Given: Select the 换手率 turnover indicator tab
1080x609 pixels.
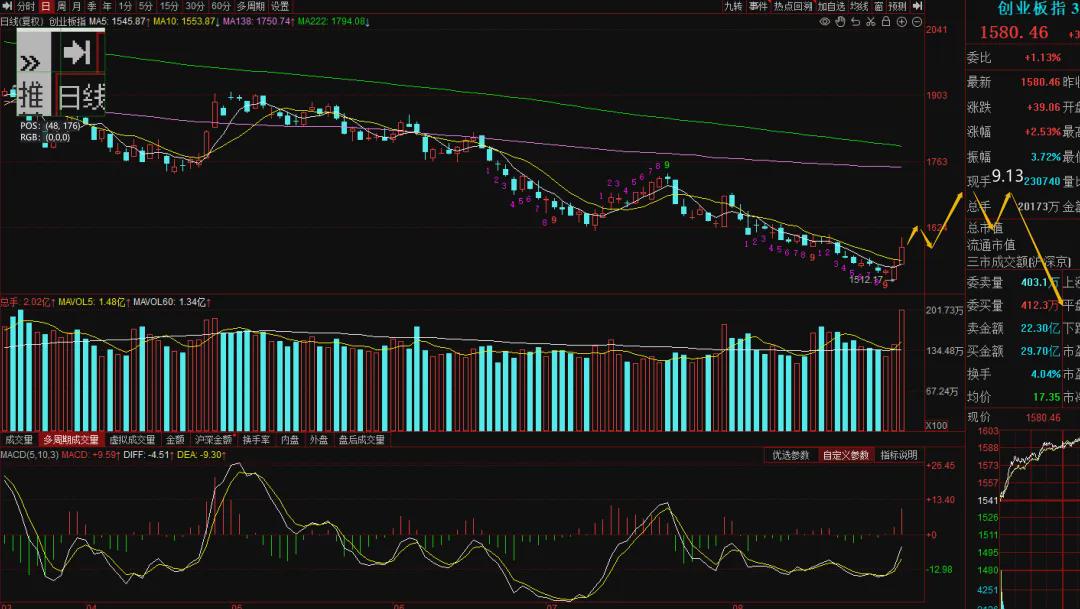Looking at the screenshot, I should coord(256,440).
